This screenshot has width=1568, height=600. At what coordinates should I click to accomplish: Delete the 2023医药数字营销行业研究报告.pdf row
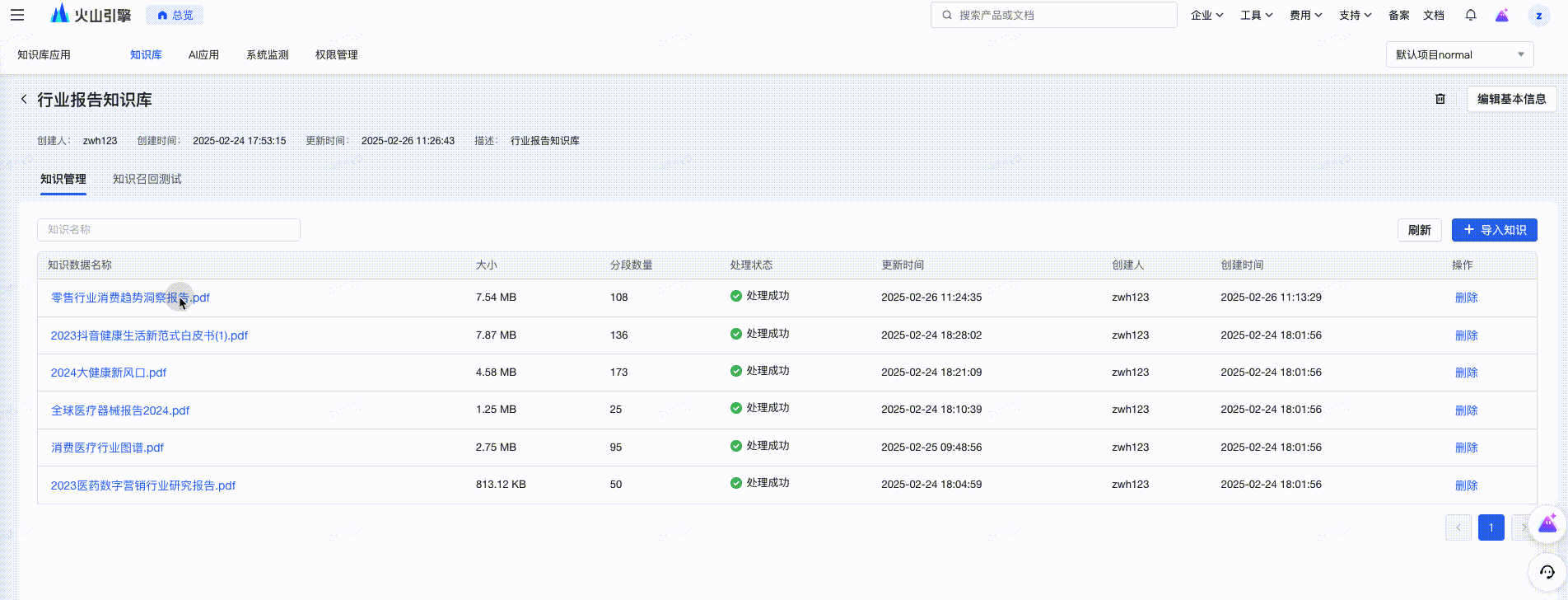pos(1466,485)
